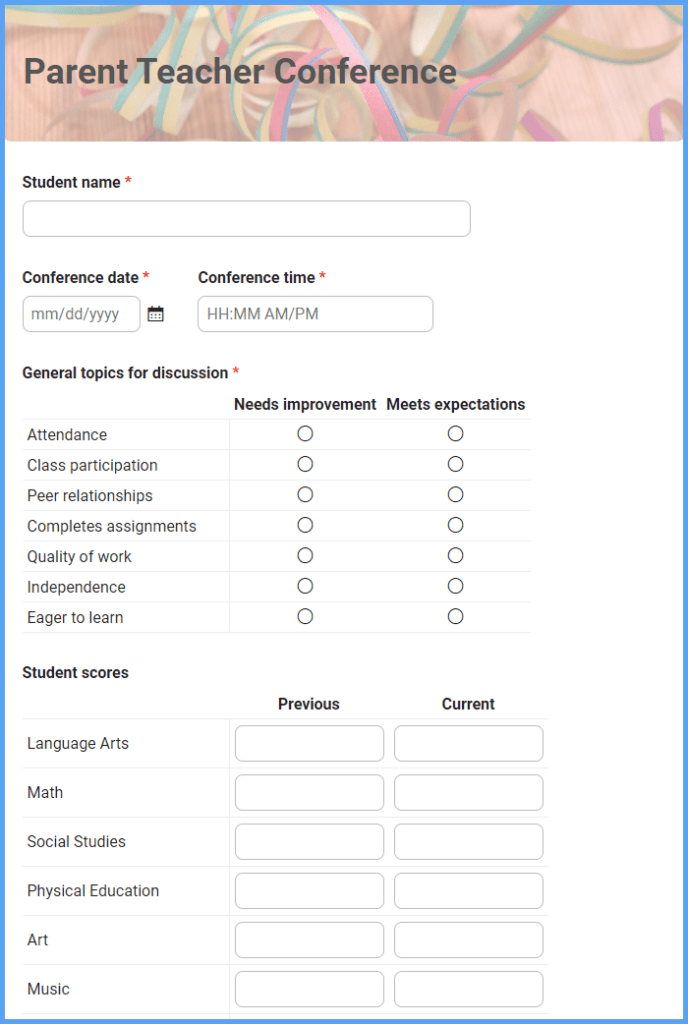Click the Current score field for Language Arts
Screen dimensions: 688x1024
pos(468,743)
